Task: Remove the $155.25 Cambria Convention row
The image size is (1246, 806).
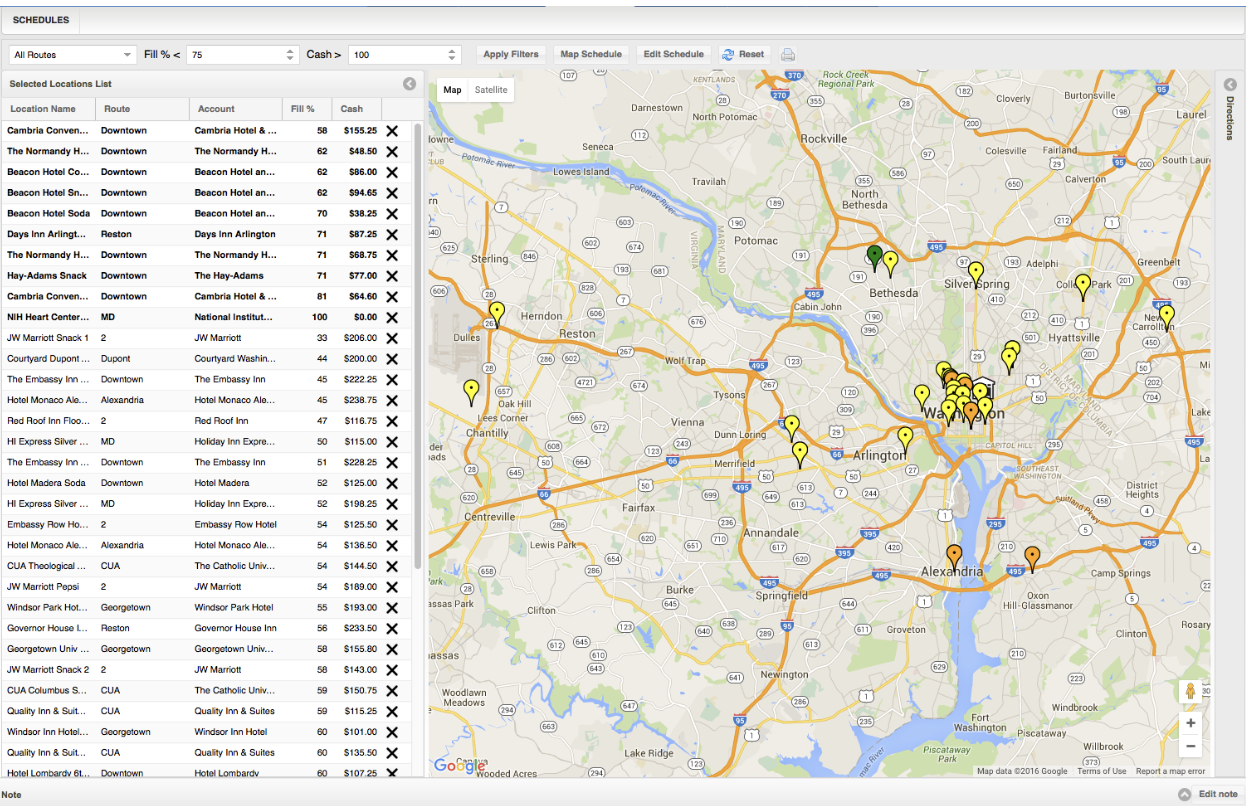Action: pos(392,130)
